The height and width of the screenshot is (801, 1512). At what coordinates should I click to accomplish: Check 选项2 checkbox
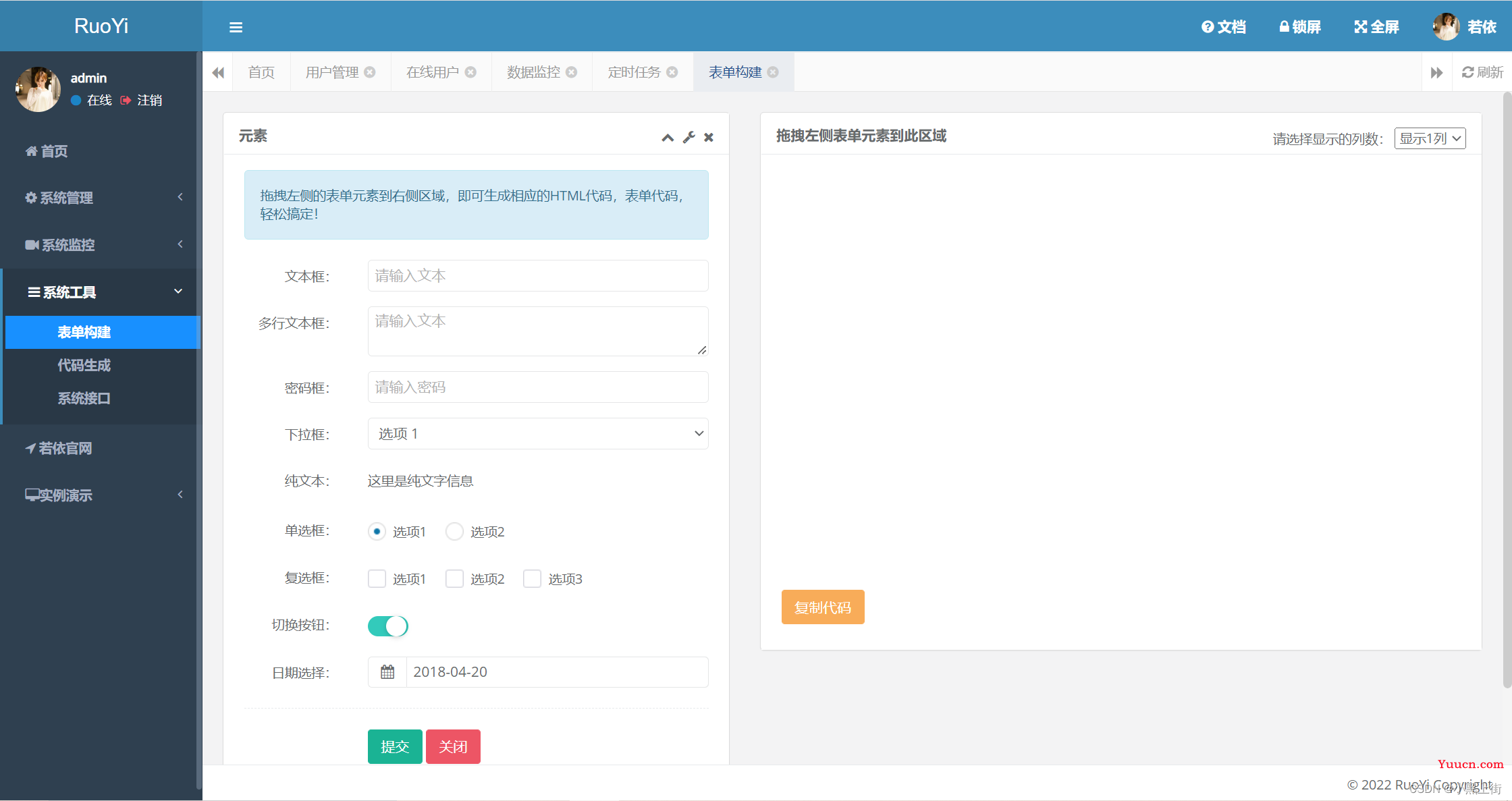[x=453, y=578]
